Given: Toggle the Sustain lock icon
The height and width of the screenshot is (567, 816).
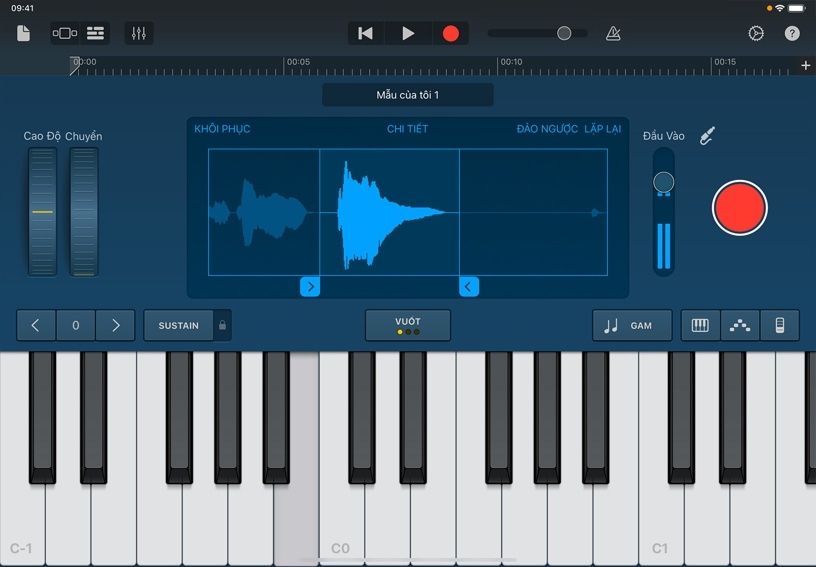Looking at the screenshot, I should click(x=222, y=325).
